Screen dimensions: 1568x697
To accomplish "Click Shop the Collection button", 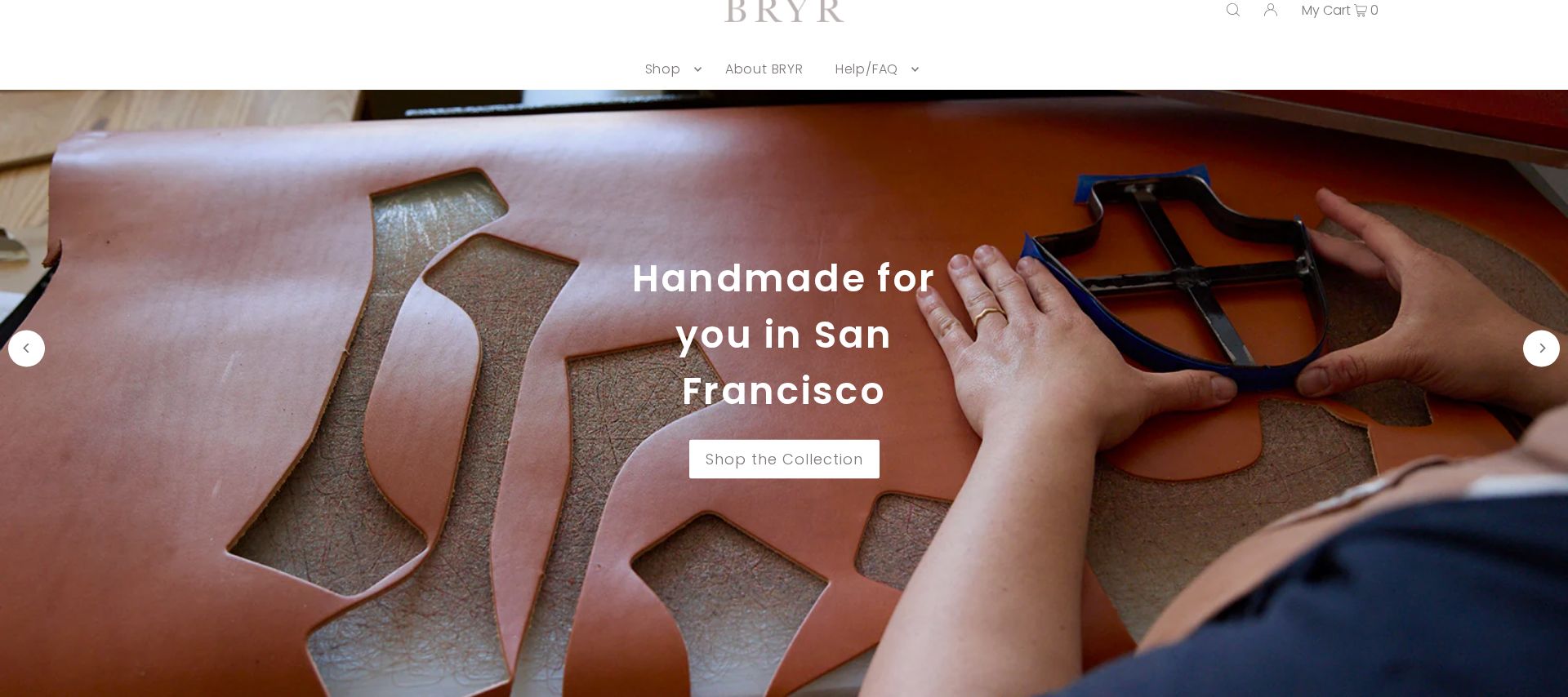I will click(784, 459).
